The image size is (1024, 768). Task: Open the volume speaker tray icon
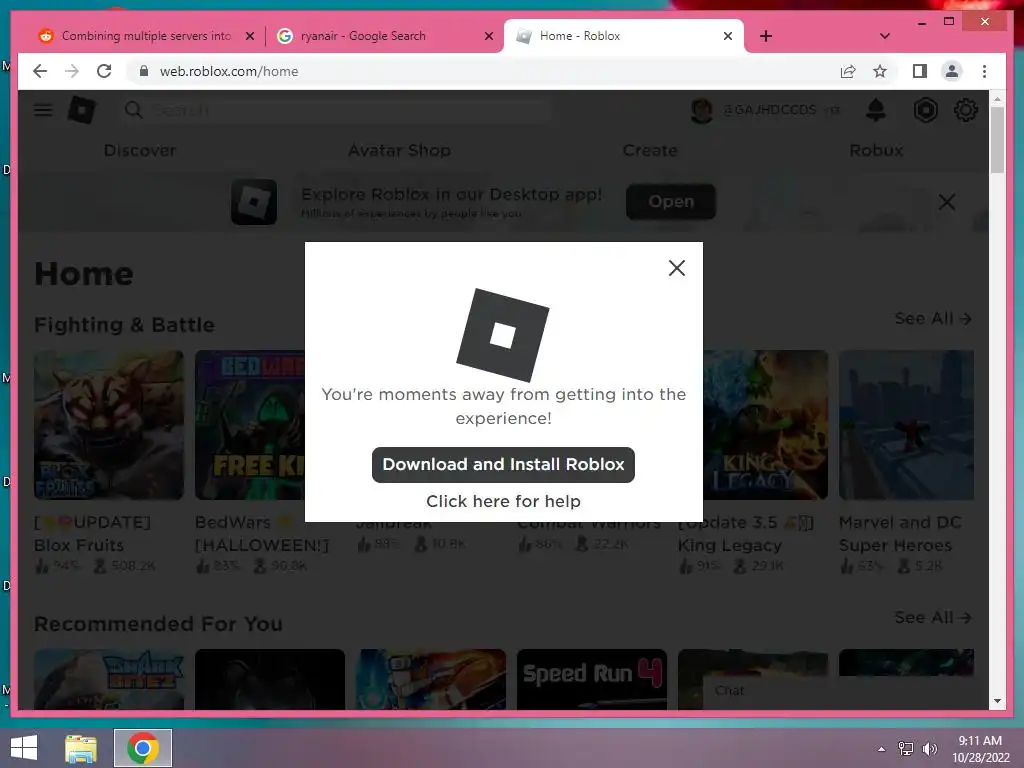pyautogui.click(x=930, y=749)
